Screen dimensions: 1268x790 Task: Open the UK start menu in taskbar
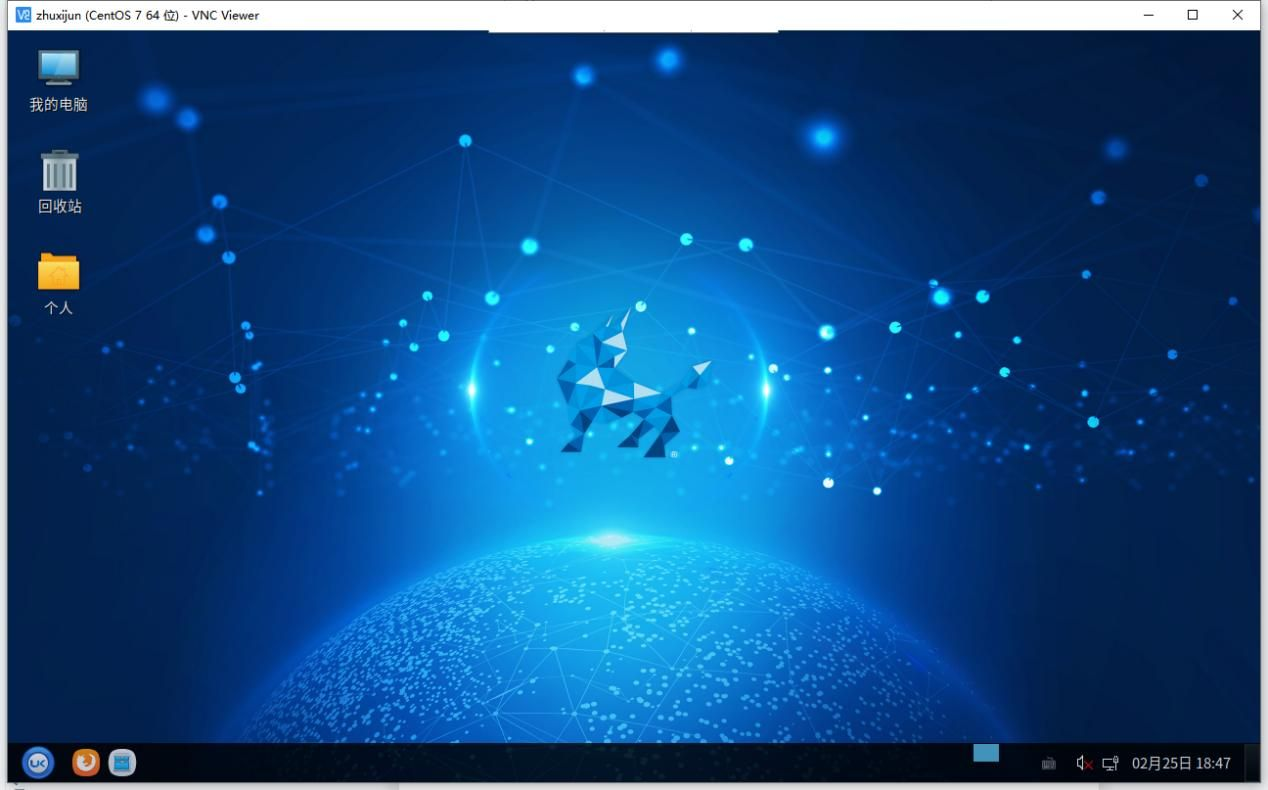tap(37, 763)
